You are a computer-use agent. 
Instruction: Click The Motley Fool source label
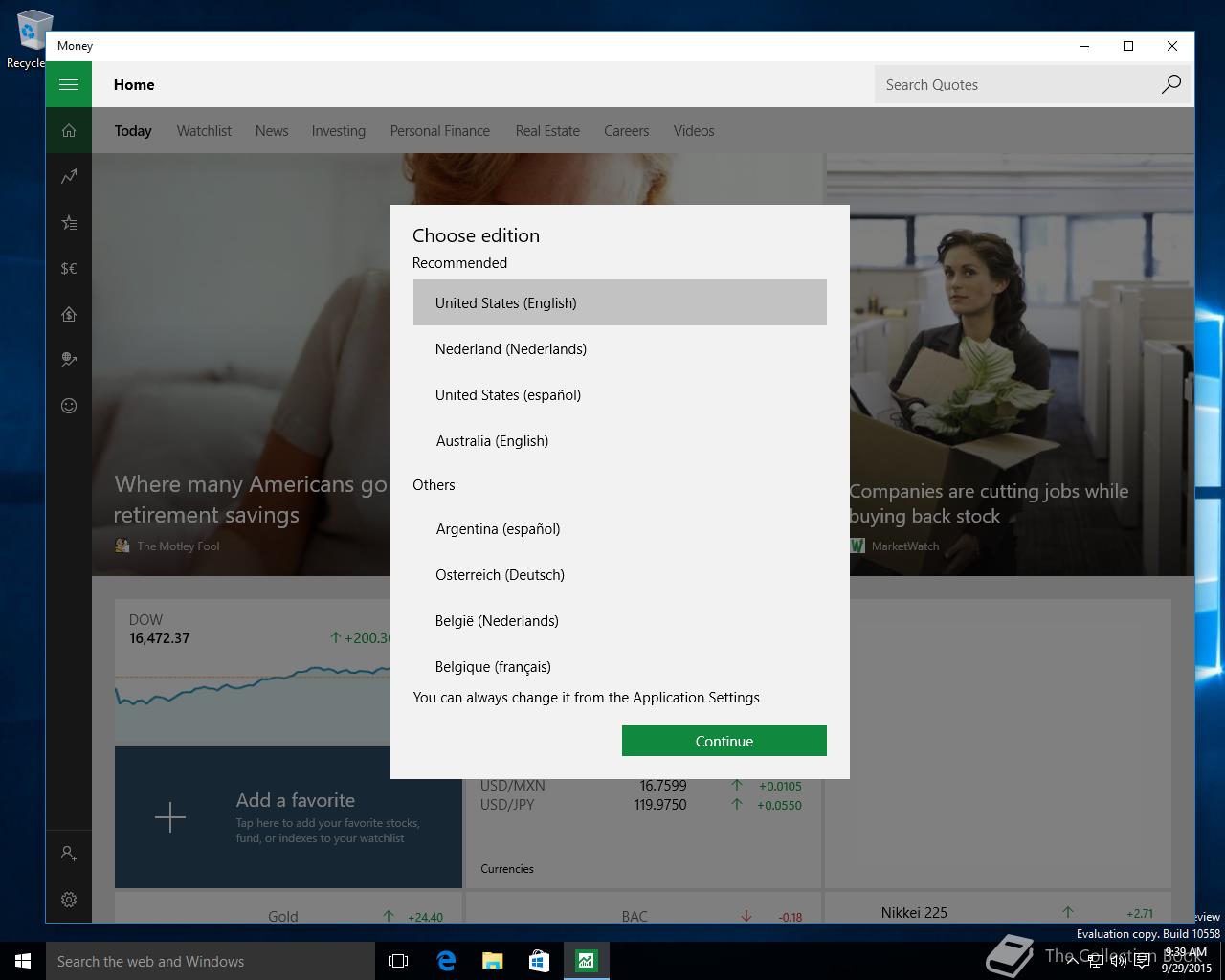click(178, 546)
